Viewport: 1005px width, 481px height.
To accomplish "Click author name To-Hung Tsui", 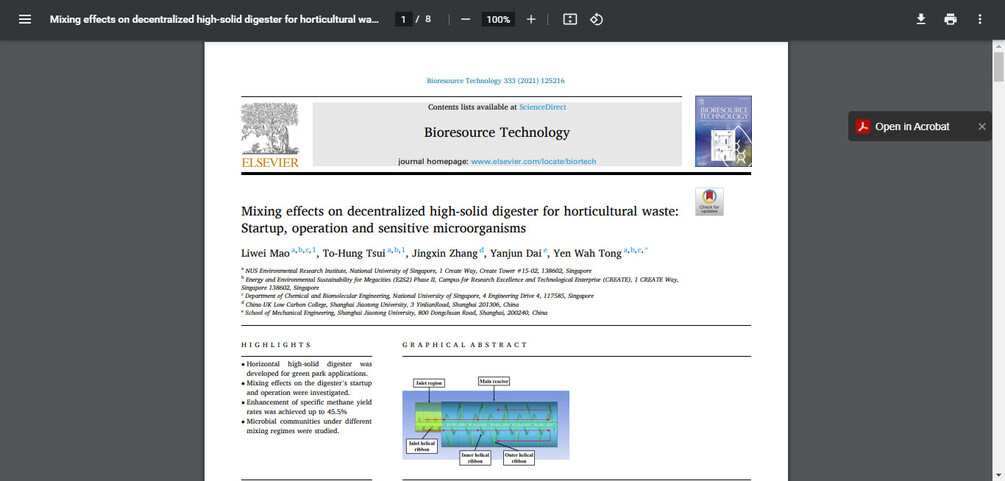I will pyautogui.click(x=353, y=253).
